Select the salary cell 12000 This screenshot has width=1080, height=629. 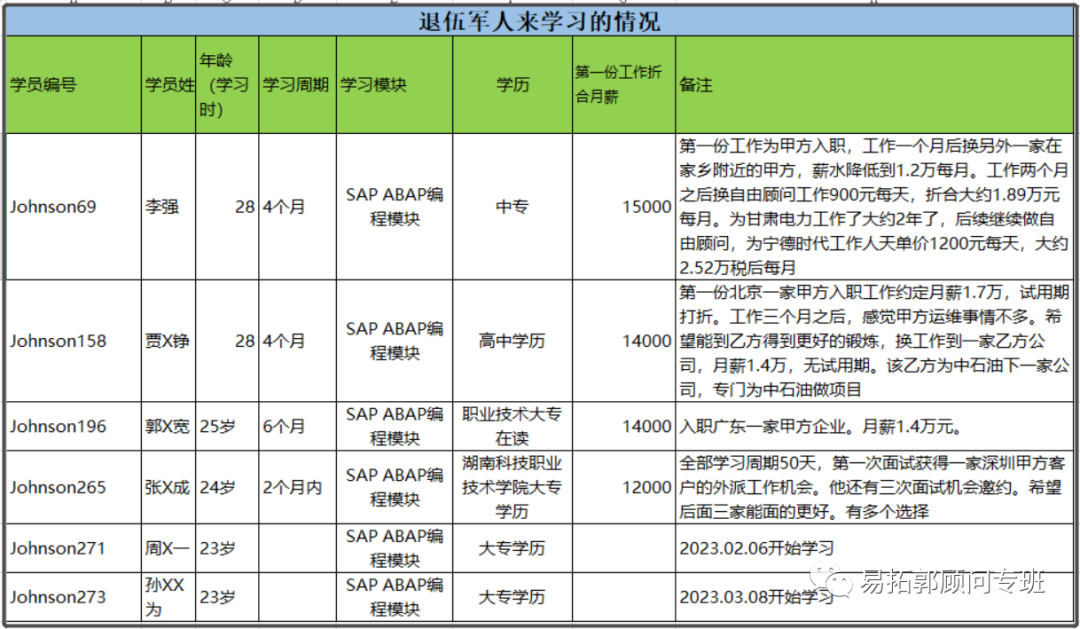(623, 487)
